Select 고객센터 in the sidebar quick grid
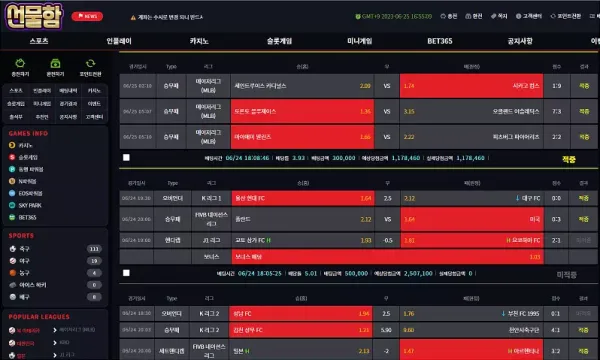This screenshot has width=600, height=360. point(94,117)
